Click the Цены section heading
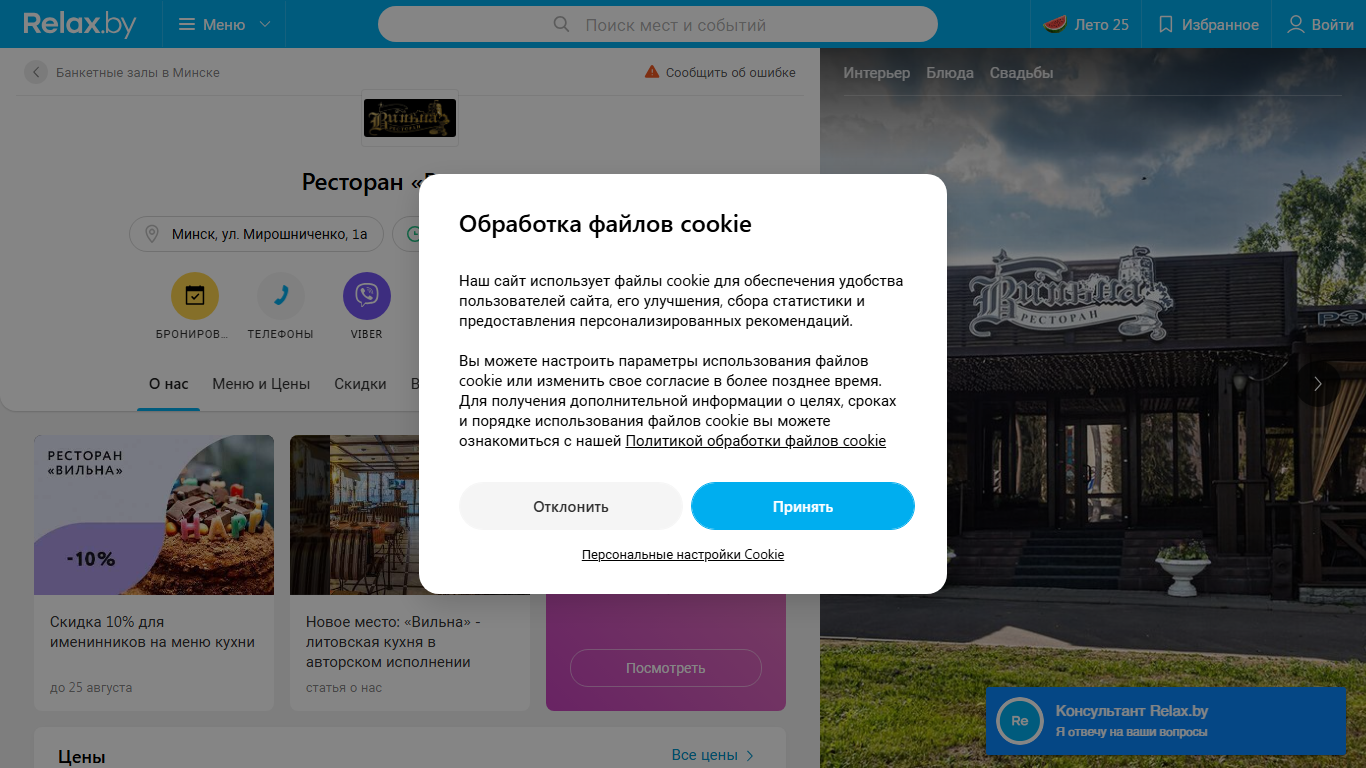The image size is (1366, 768). tap(82, 757)
